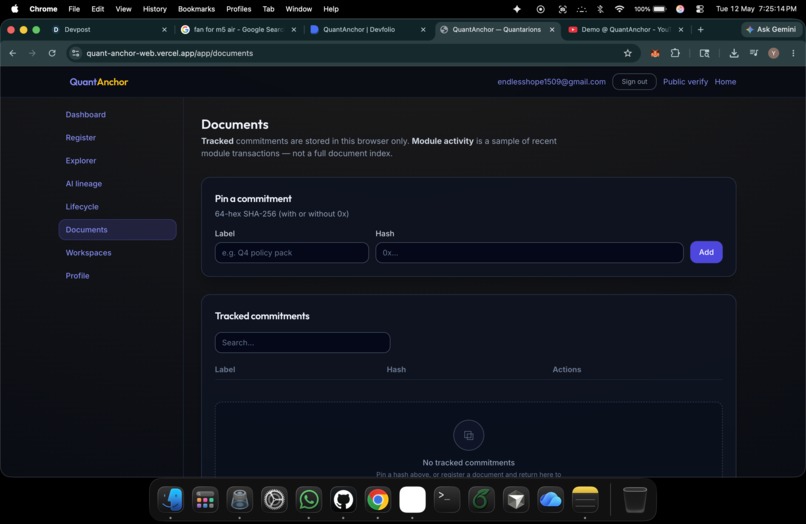
Task: Click the Hash input field
Action: click(529, 252)
